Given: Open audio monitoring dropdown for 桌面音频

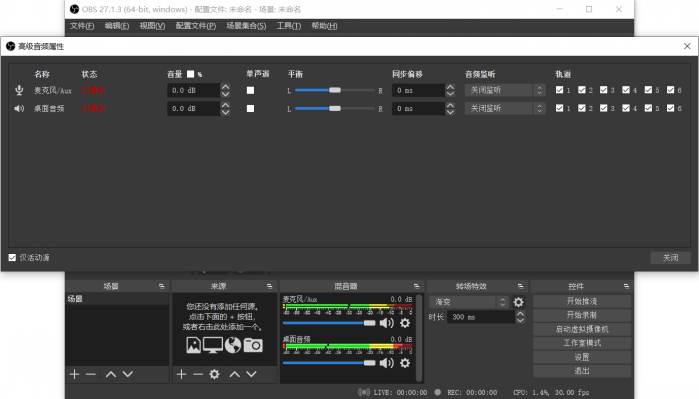Looking at the screenshot, I should click(x=505, y=108).
